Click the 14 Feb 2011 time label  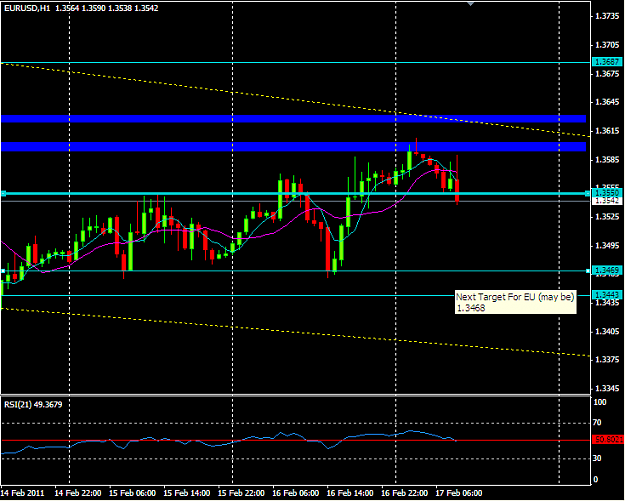(x=22, y=493)
